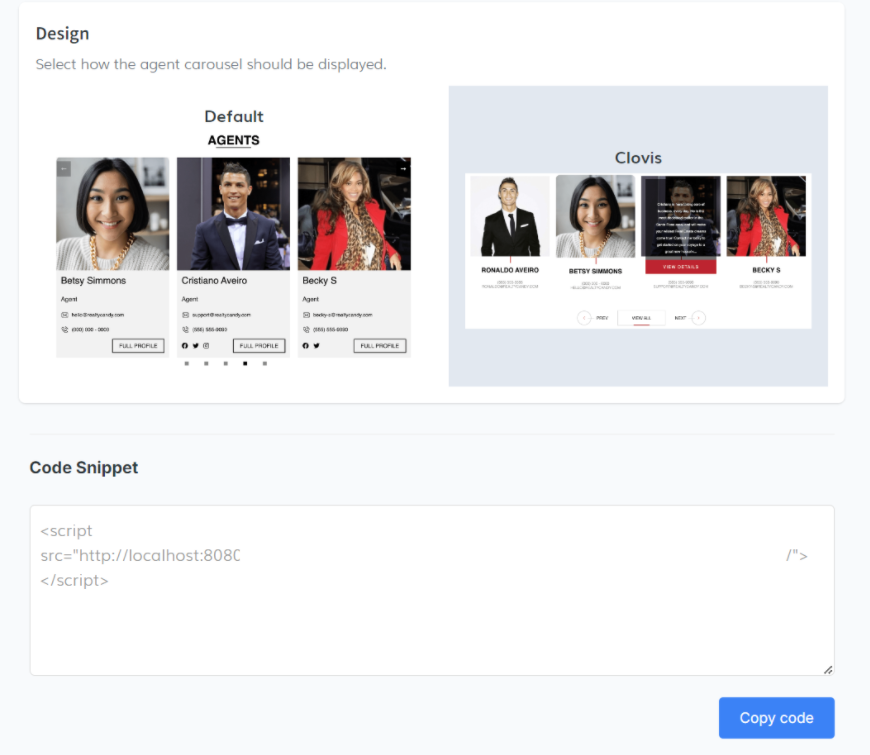Click VIEW ALL in Clovis preview
The image size is (870, 755).
(x=641, y=318)
